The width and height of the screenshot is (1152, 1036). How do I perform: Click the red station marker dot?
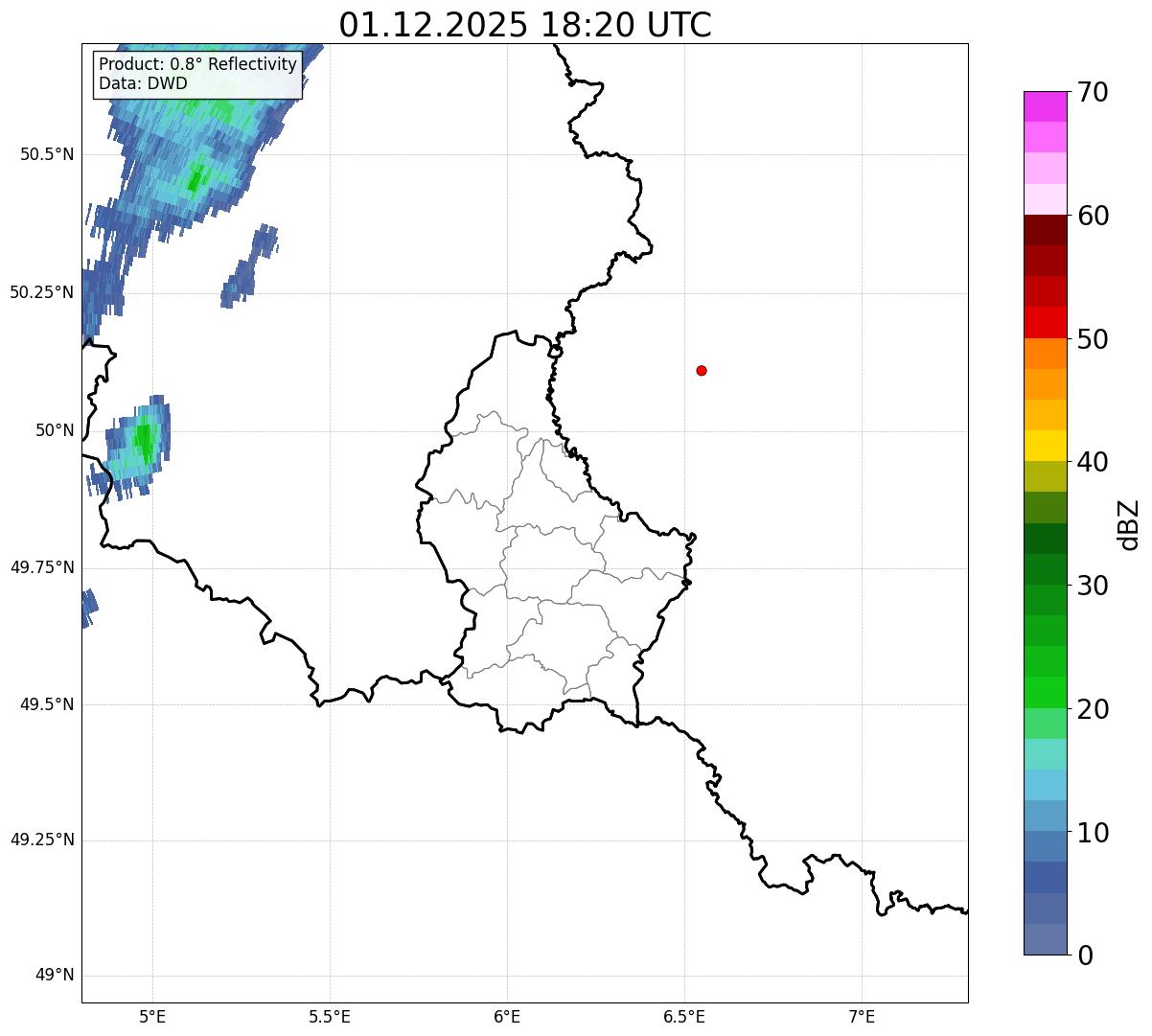[702, 370]
